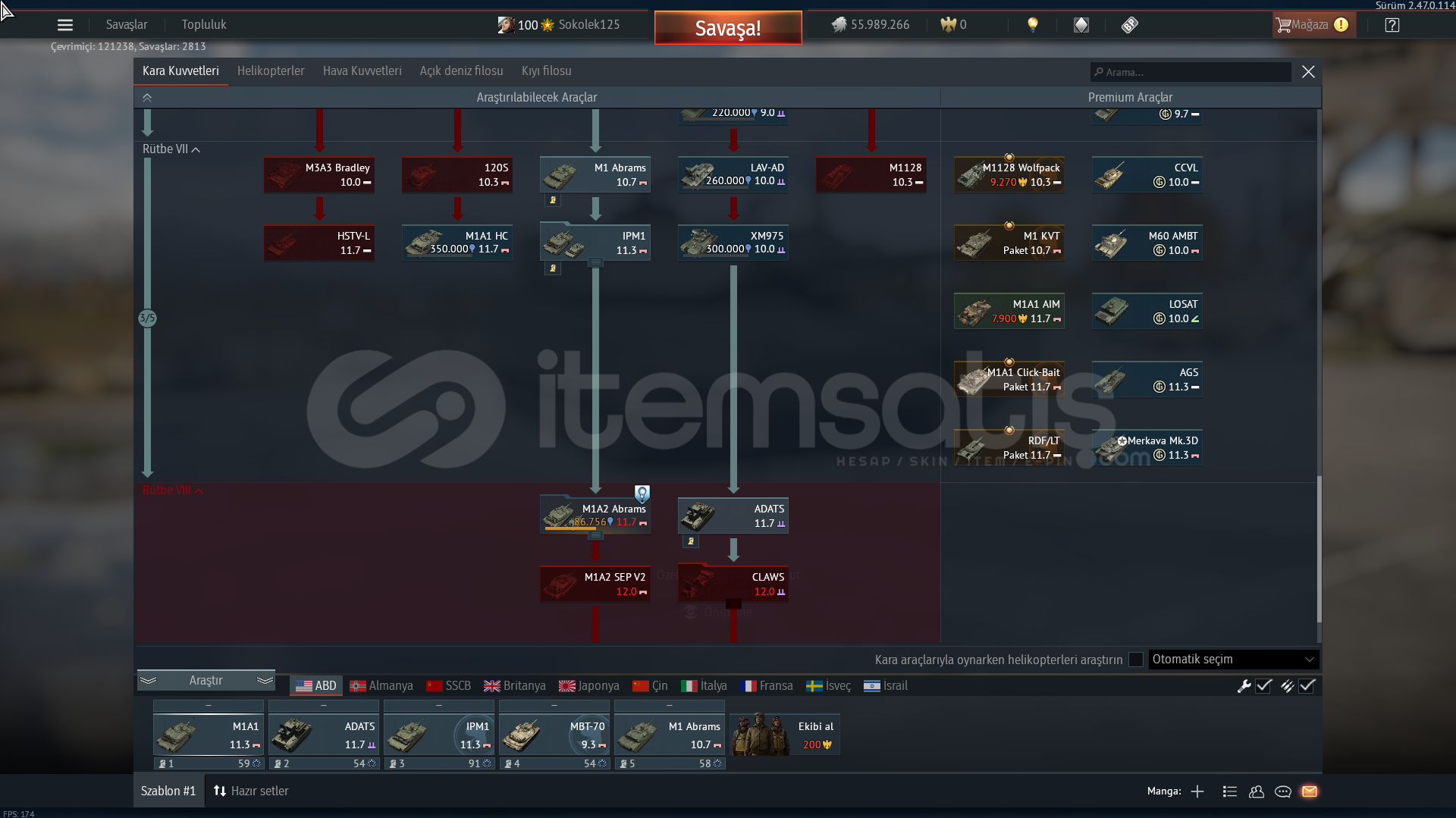Close the research tree window
The width and height of the screenshot is (1456, 818).
[1308, 72]
